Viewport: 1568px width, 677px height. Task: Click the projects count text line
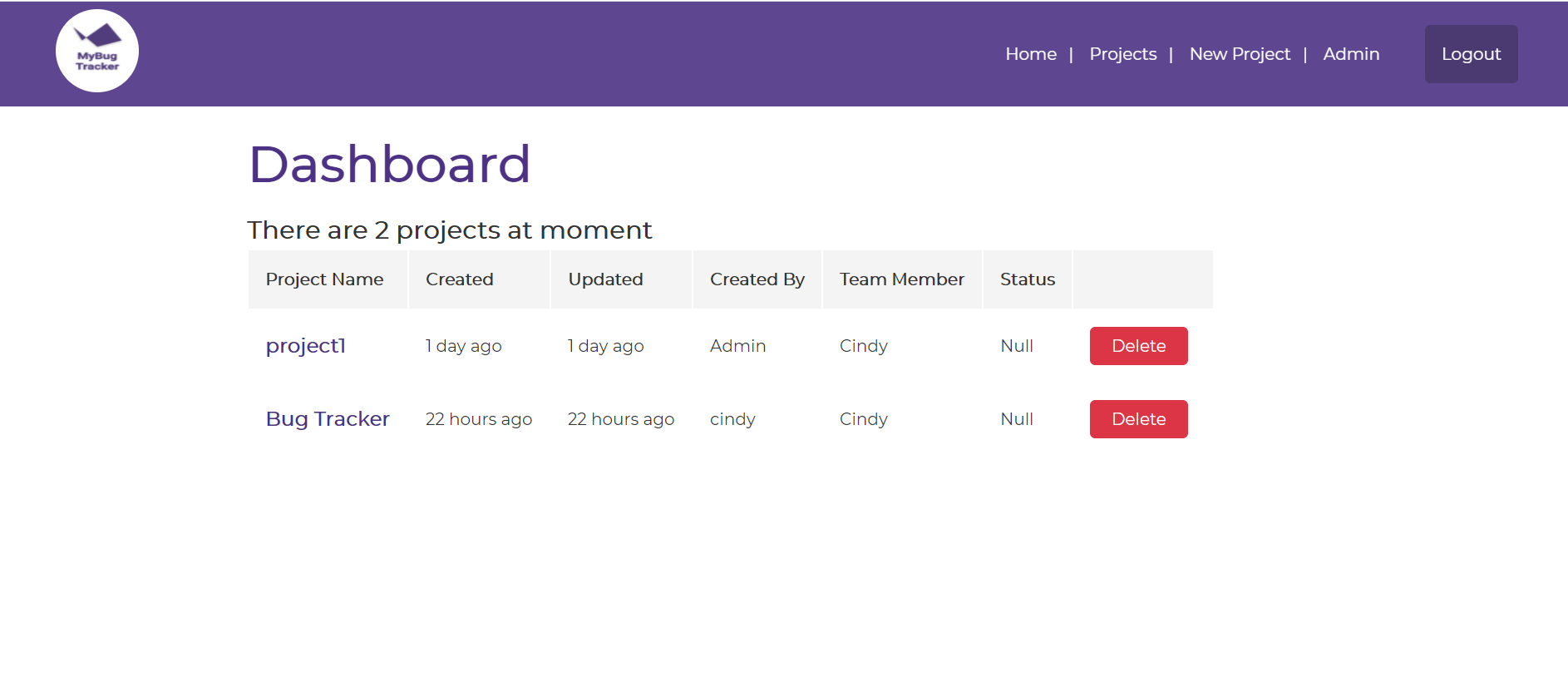click(449, 230)
